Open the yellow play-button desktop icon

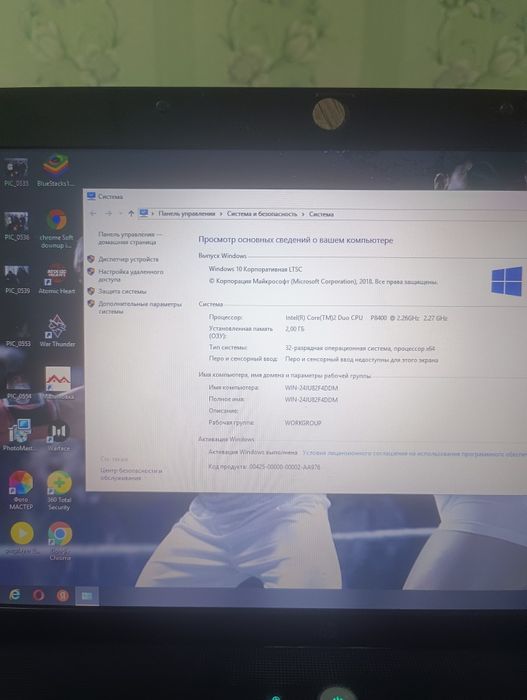pyautogui.click(x=21, y=538)
